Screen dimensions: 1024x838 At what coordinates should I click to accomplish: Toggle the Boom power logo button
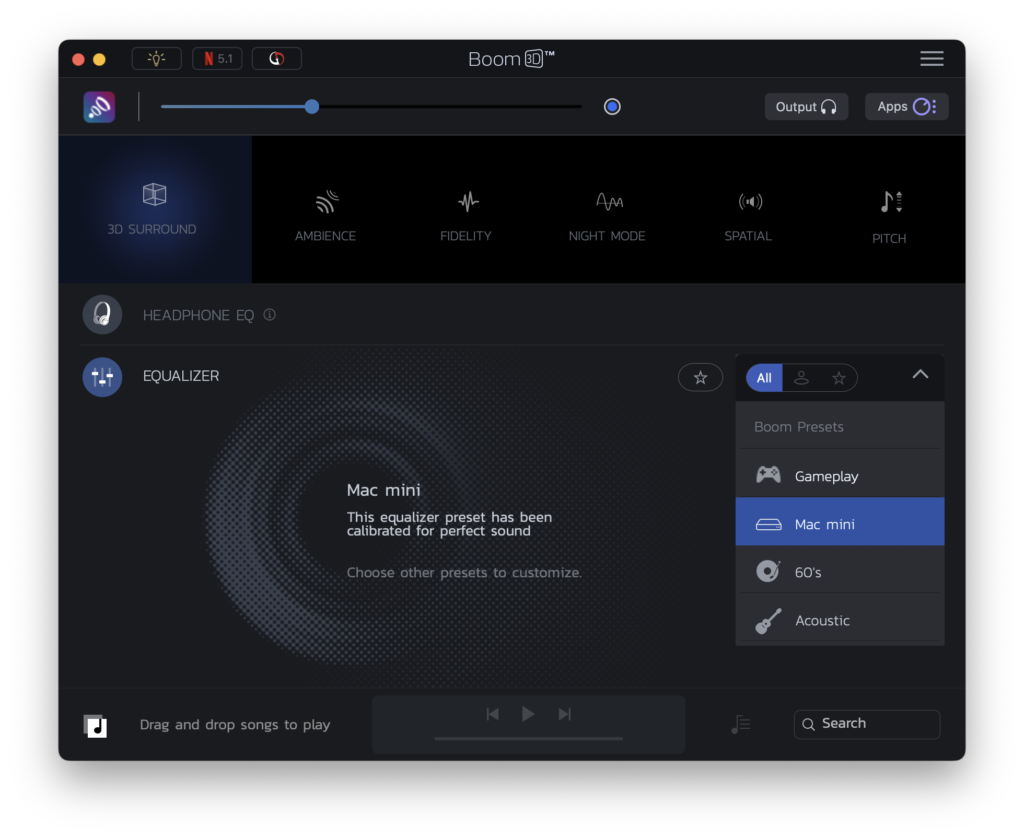99,107
